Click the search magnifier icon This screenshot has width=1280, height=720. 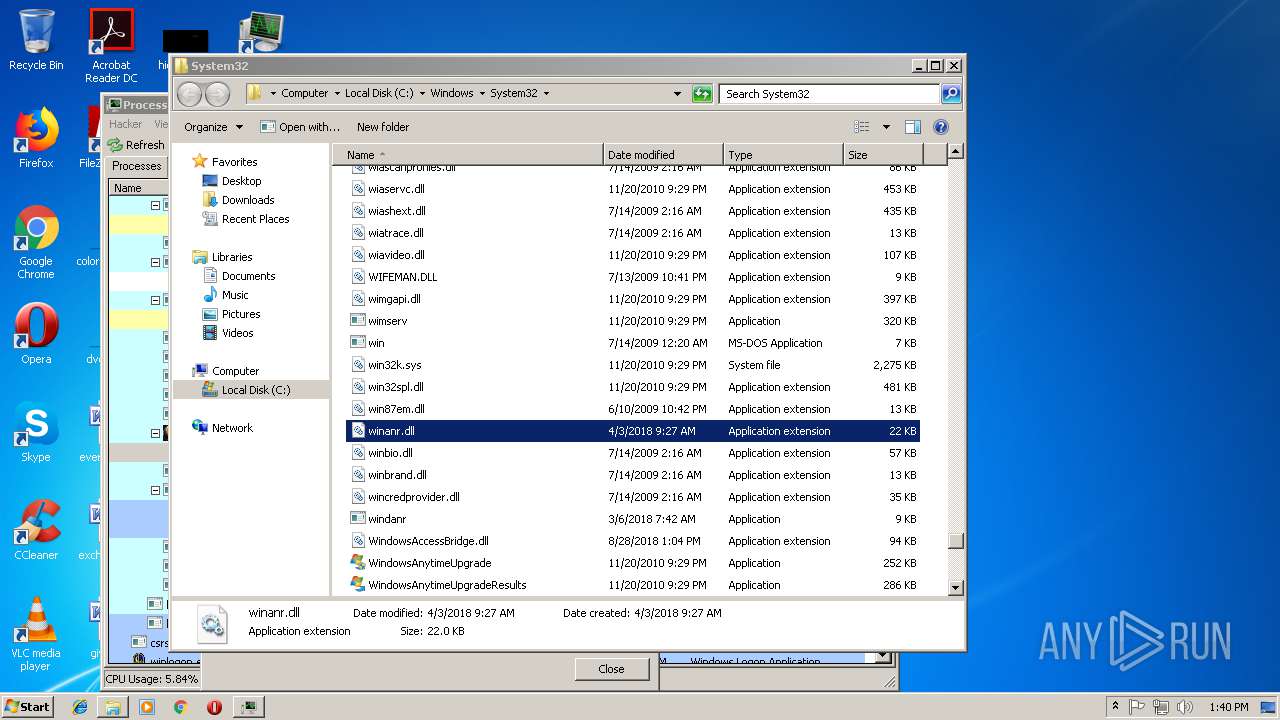(x=951, y=94)
